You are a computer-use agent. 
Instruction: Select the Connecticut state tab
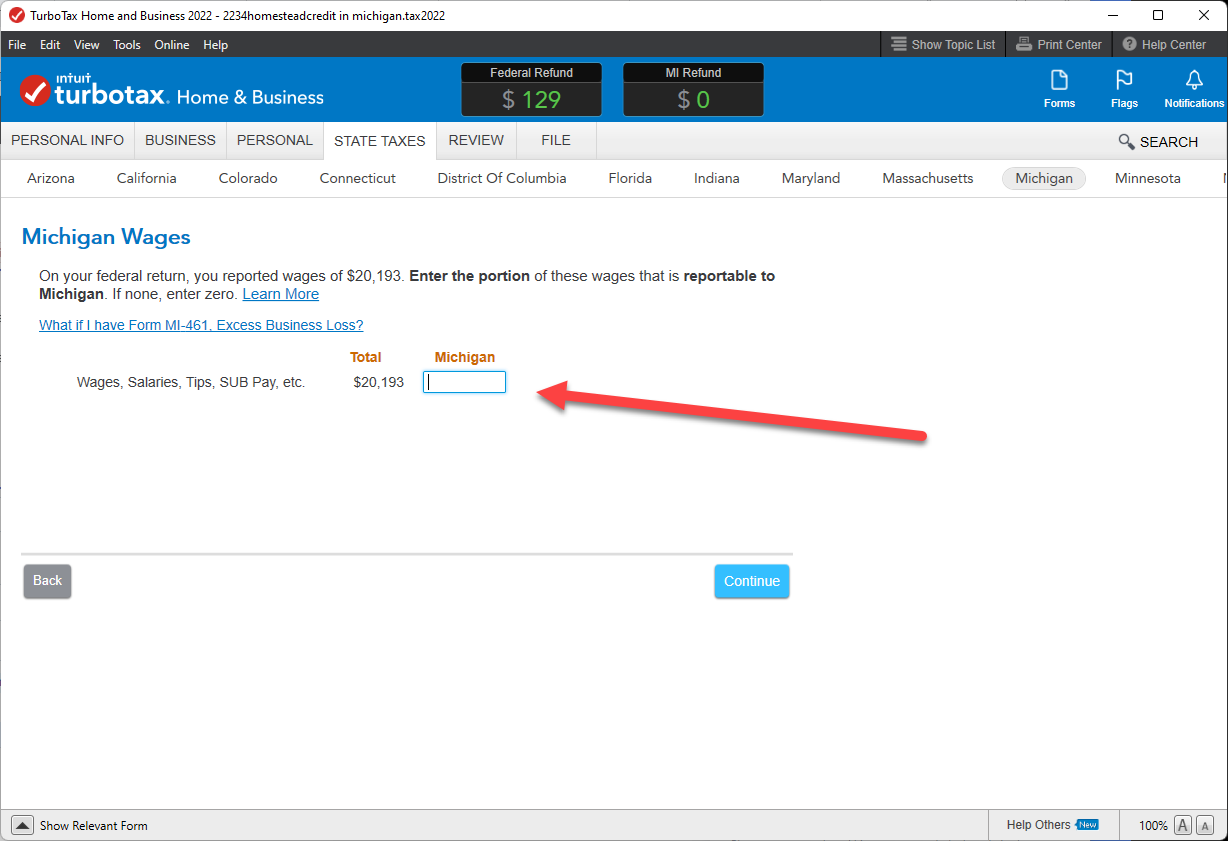(358, 178)
